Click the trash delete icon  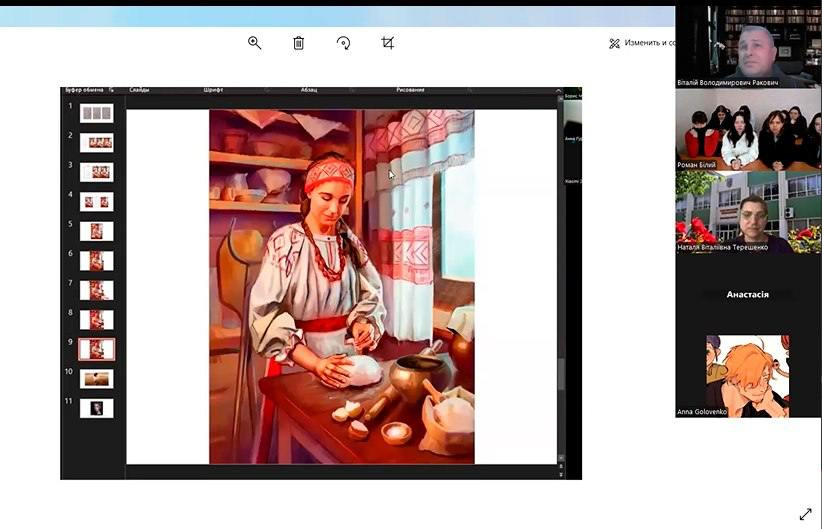point(298,43)
